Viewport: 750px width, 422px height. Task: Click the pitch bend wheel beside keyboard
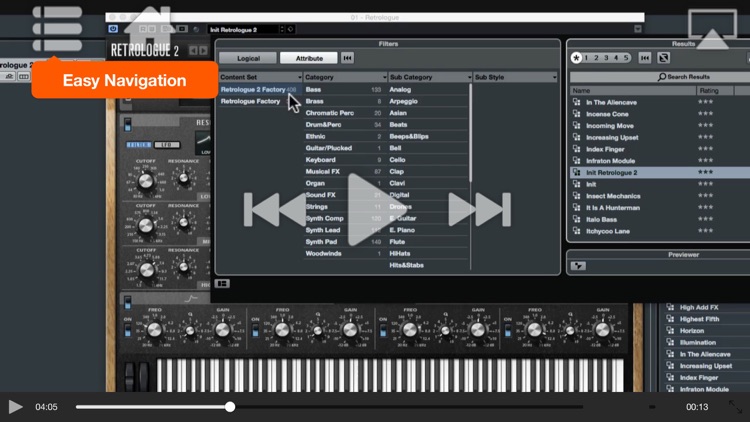[x=130, y=376]
